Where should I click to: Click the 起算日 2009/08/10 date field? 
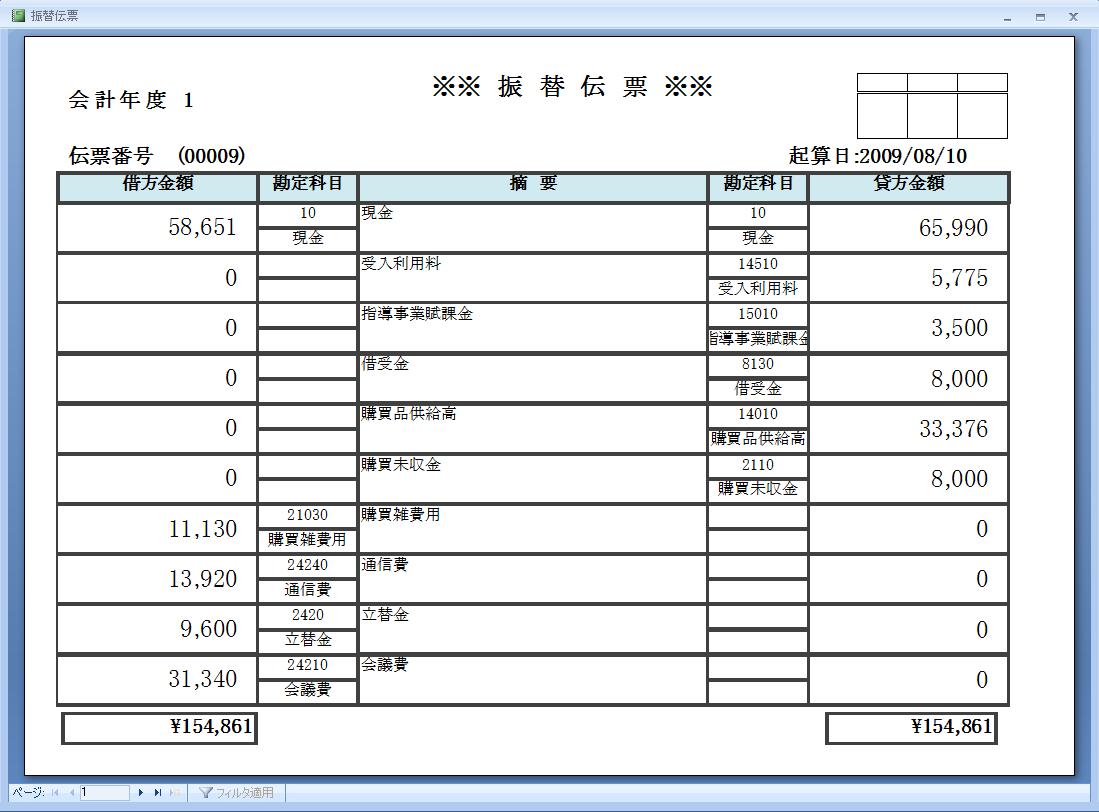(877, 156)
